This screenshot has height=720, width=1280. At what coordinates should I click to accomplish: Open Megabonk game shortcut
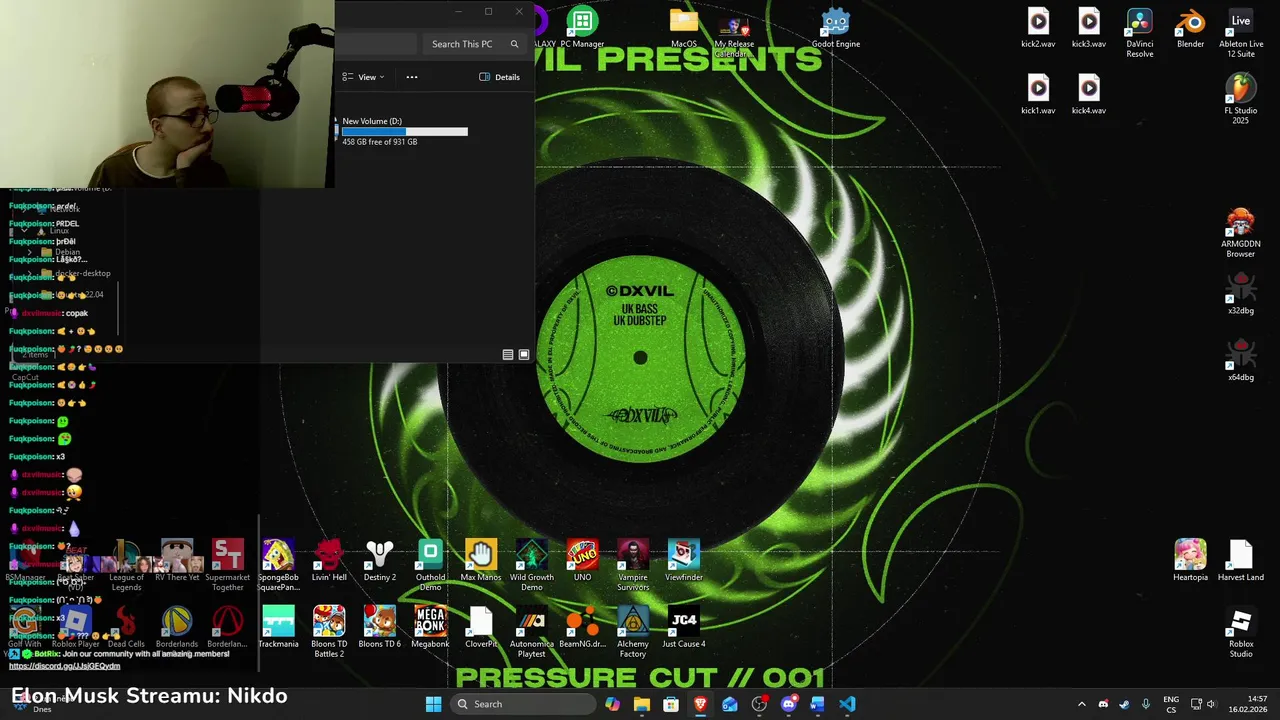click(430, 628)
